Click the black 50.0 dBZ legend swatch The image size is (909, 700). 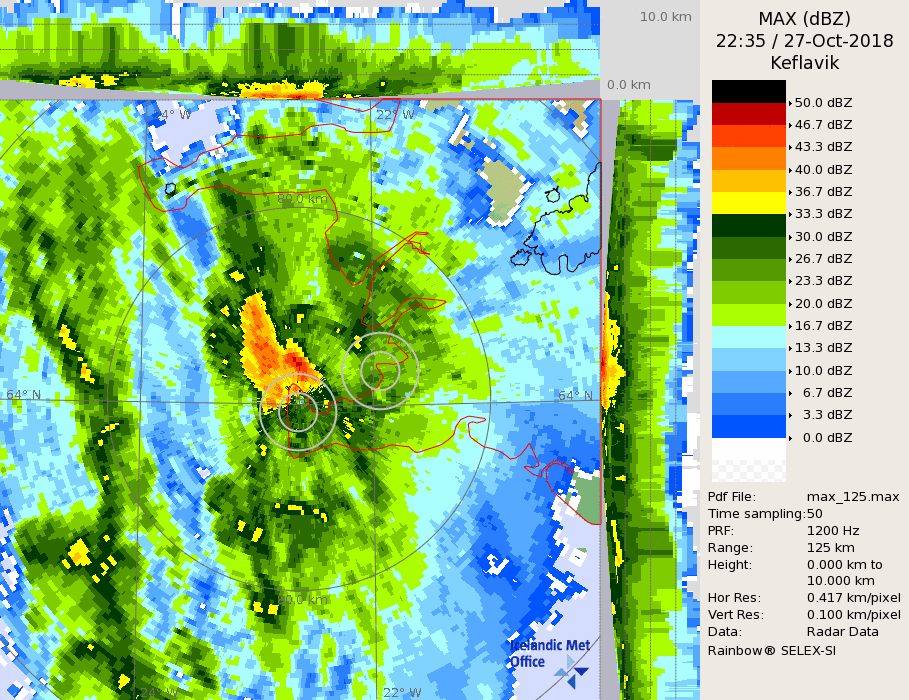pyautogui.click(x=748, y=91)
